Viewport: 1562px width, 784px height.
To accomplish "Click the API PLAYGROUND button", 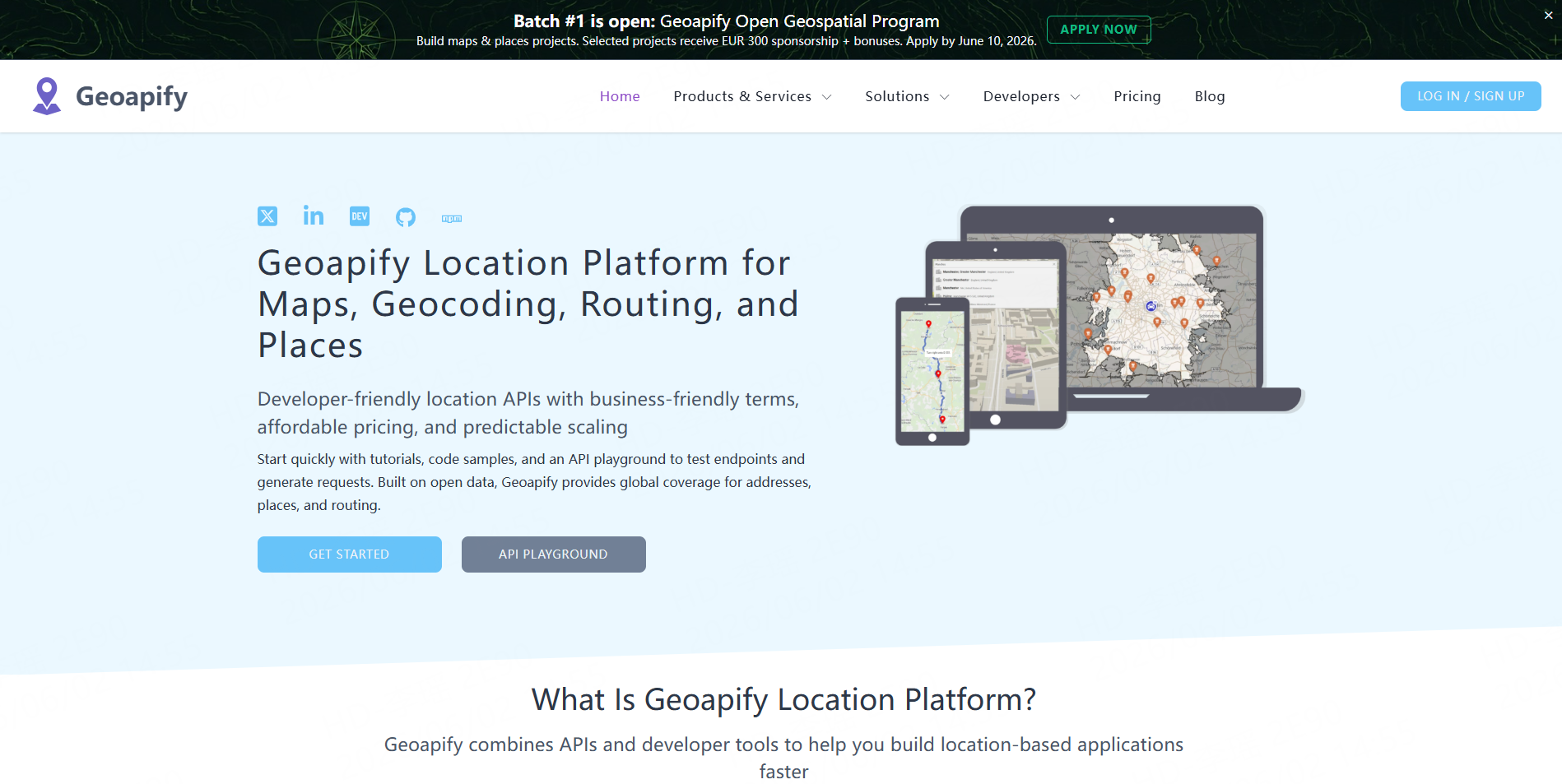I will (554, 554).
